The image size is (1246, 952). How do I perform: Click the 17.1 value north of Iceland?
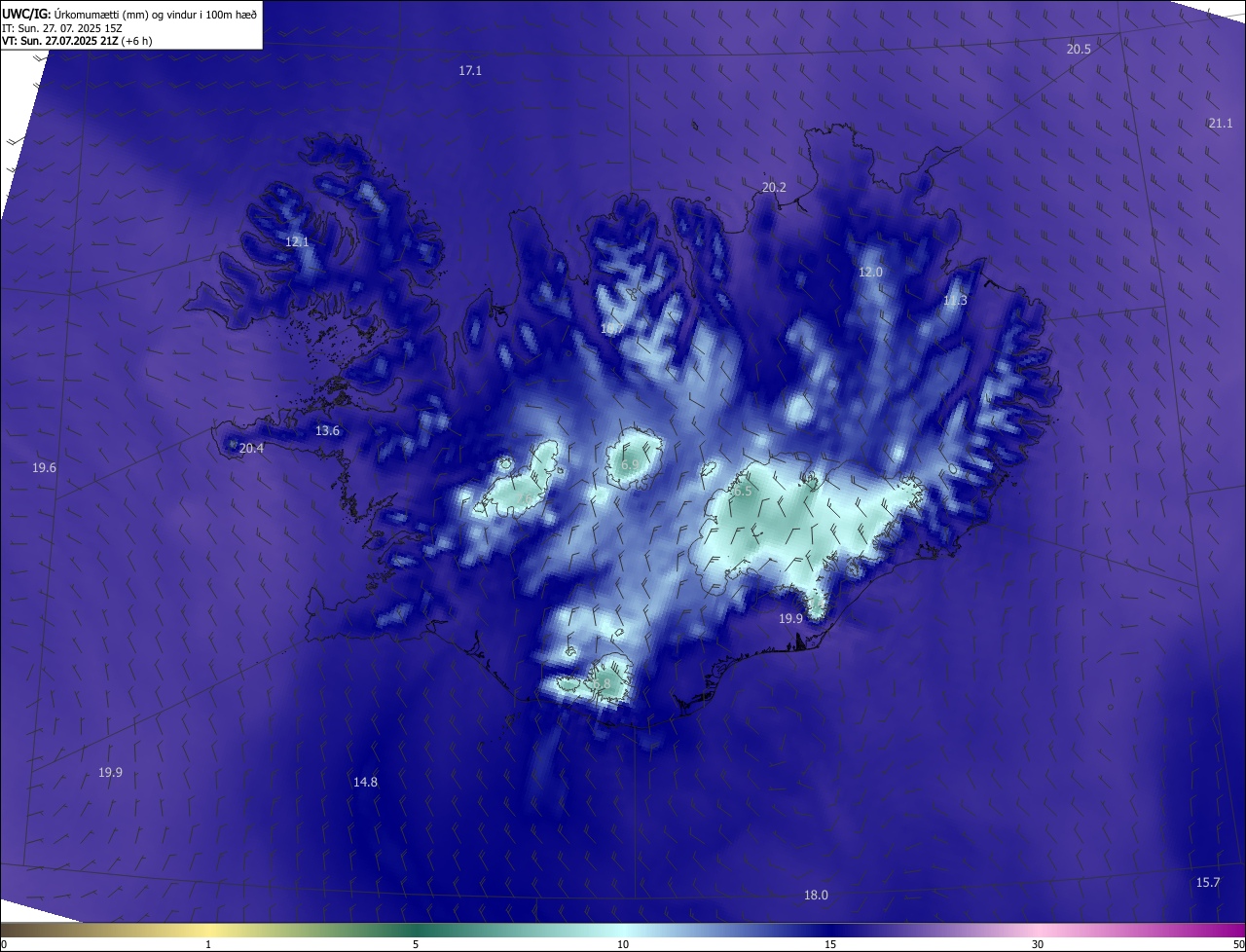470,71
